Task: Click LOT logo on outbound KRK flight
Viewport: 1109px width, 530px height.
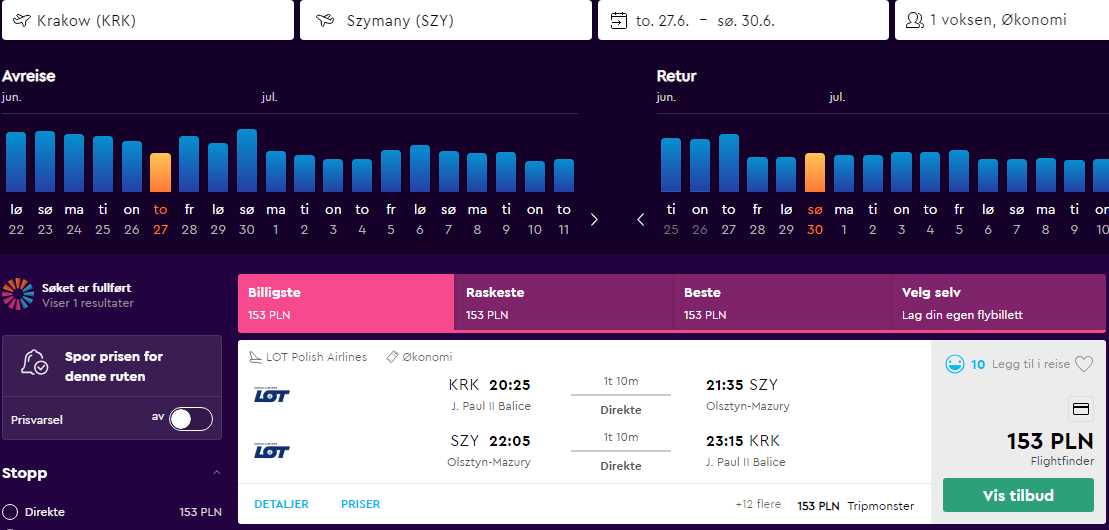Action: 272,393
